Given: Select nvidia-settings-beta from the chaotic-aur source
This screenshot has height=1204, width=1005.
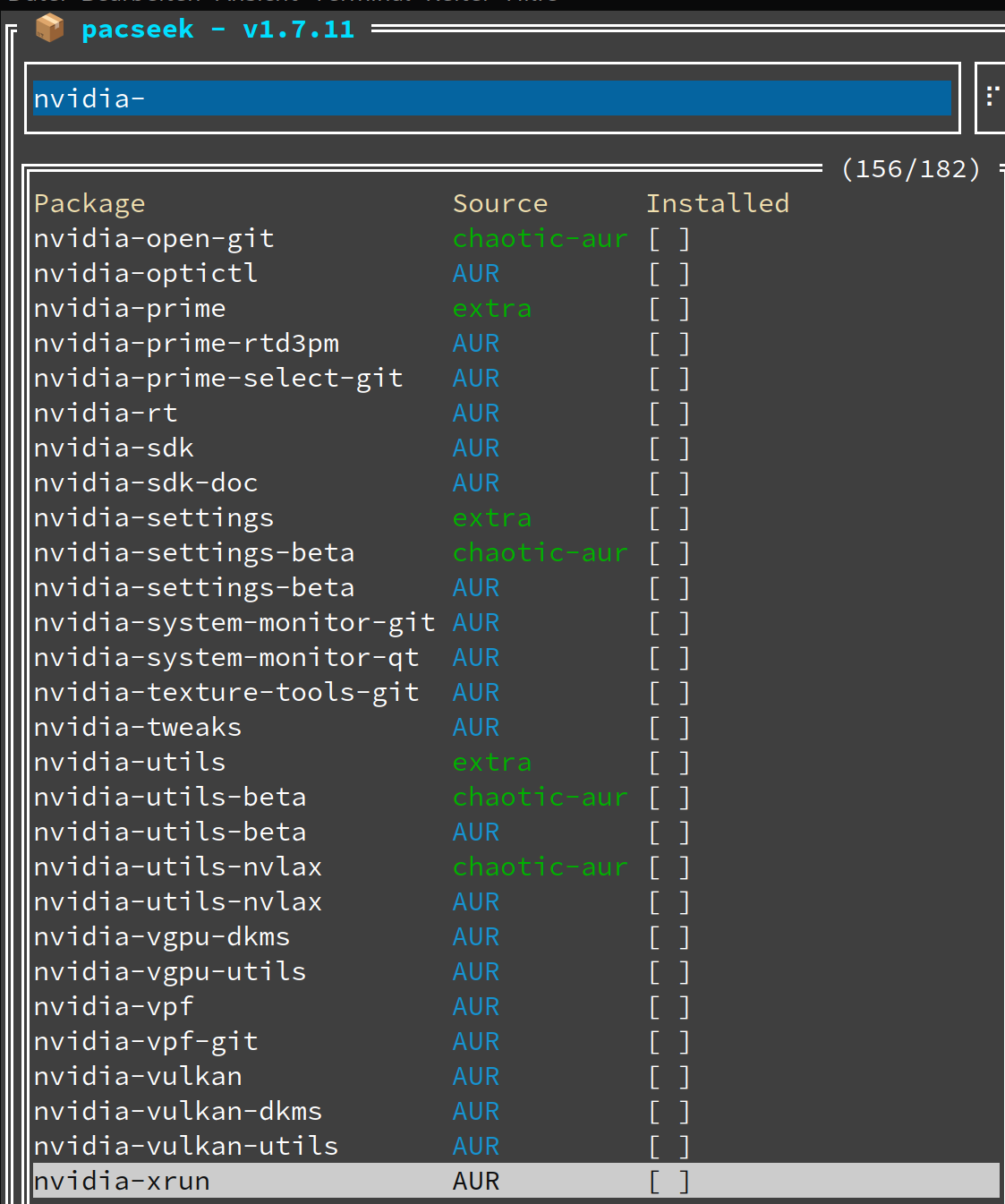Looking at the screenshot, I should pos(194,553).
